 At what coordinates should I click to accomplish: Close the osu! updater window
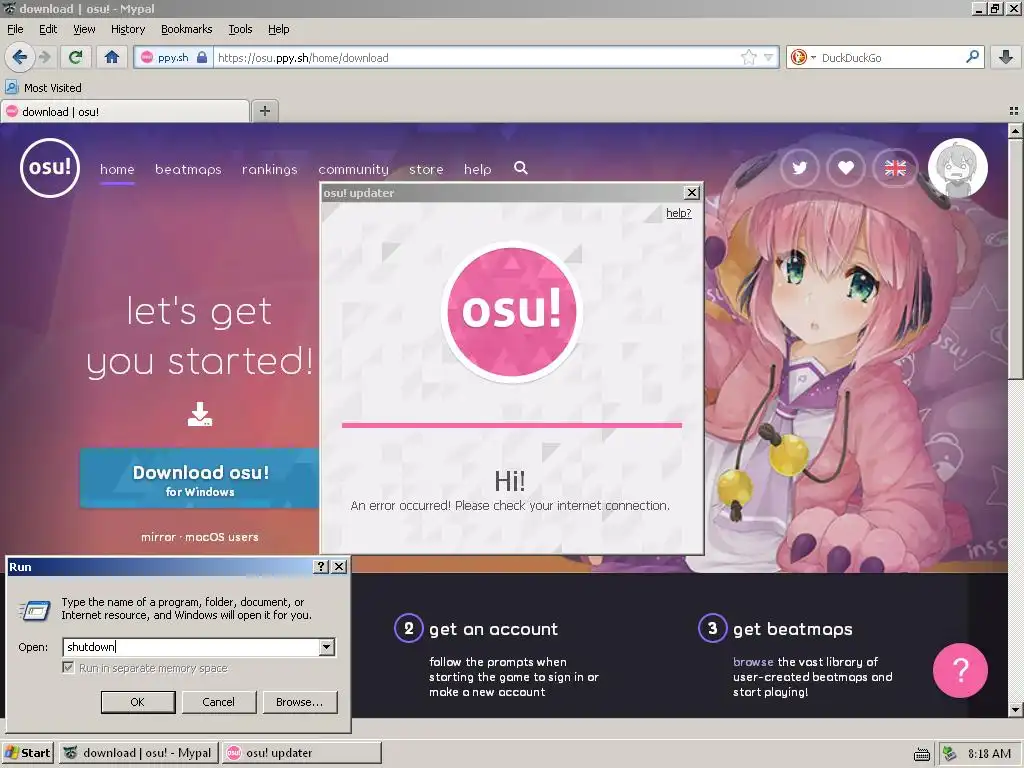tap(692, 193)
